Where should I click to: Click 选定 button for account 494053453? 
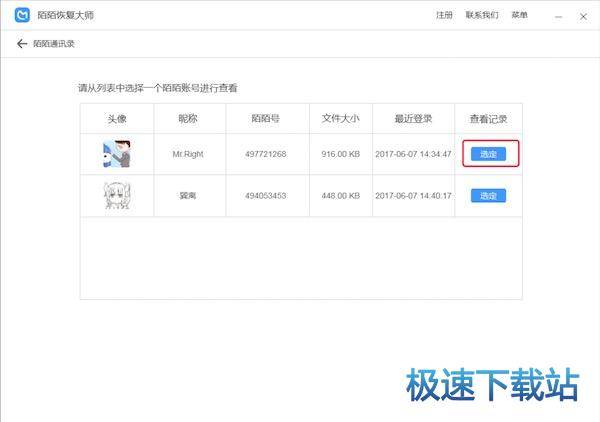(488, 196)
